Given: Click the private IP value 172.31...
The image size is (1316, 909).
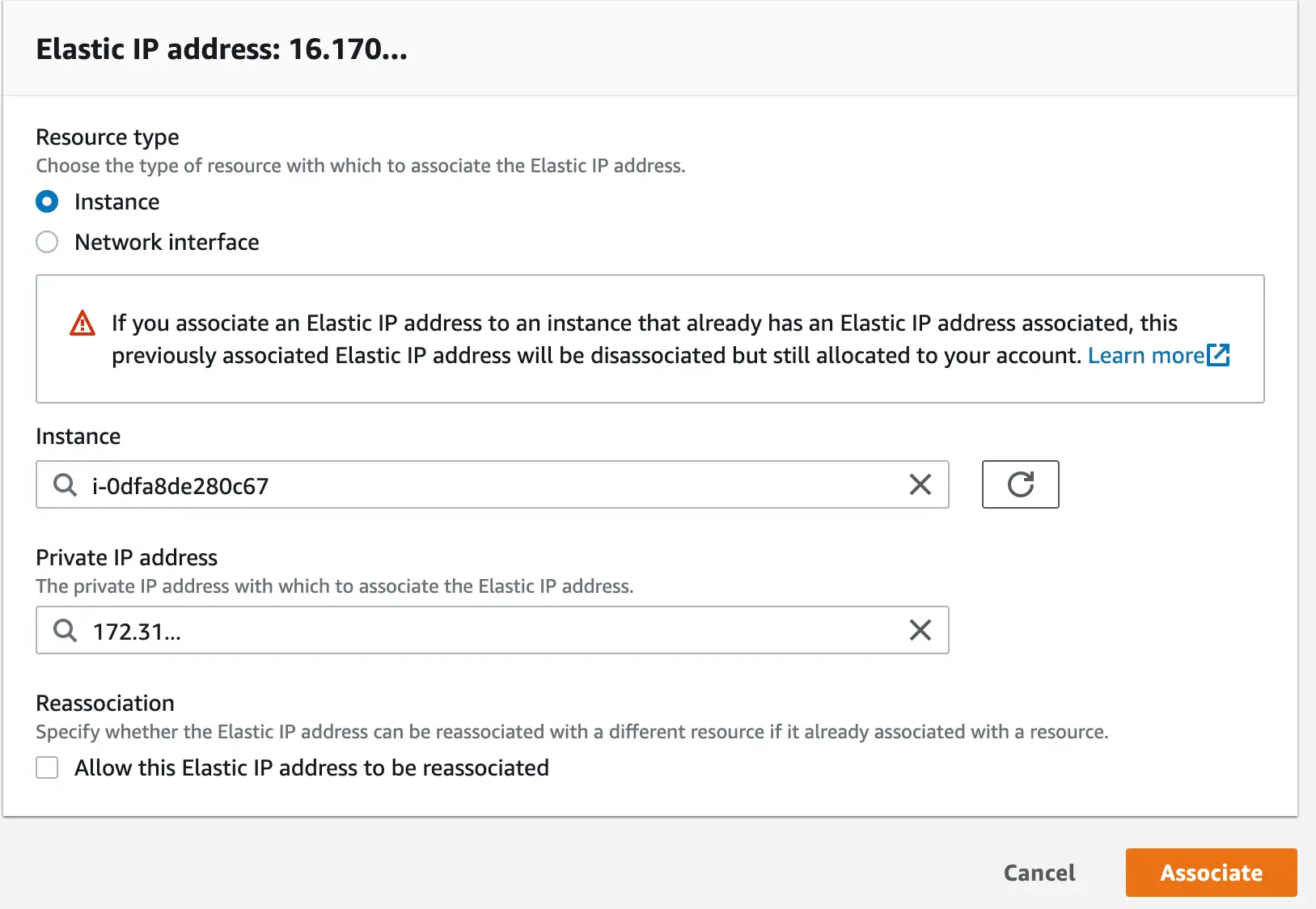Looking at the screenshot, I should click(x=135, y=631).
